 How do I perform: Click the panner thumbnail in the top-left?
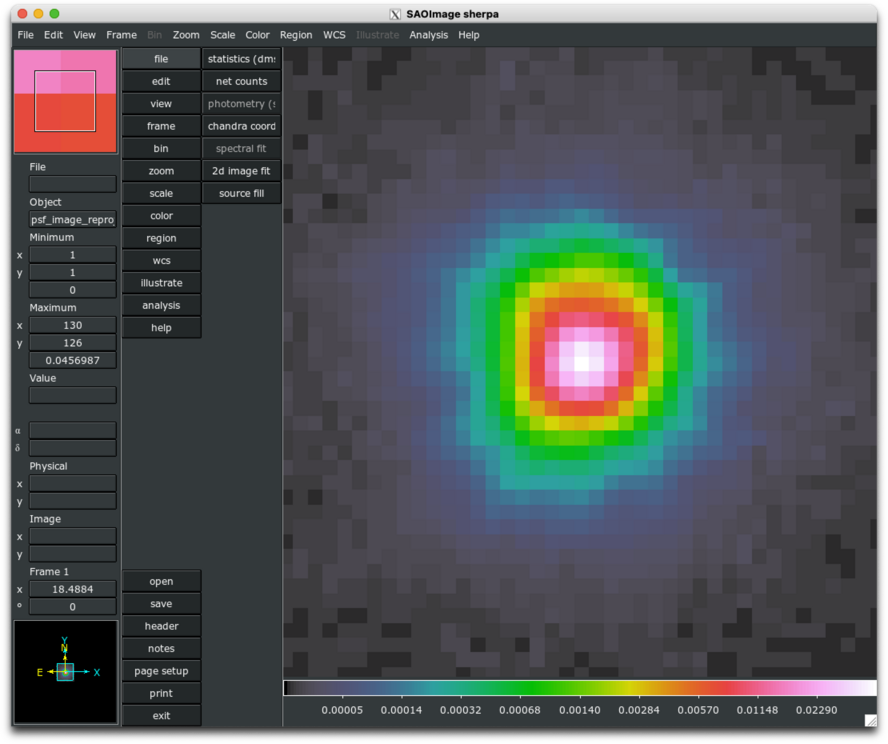point(65,101)
